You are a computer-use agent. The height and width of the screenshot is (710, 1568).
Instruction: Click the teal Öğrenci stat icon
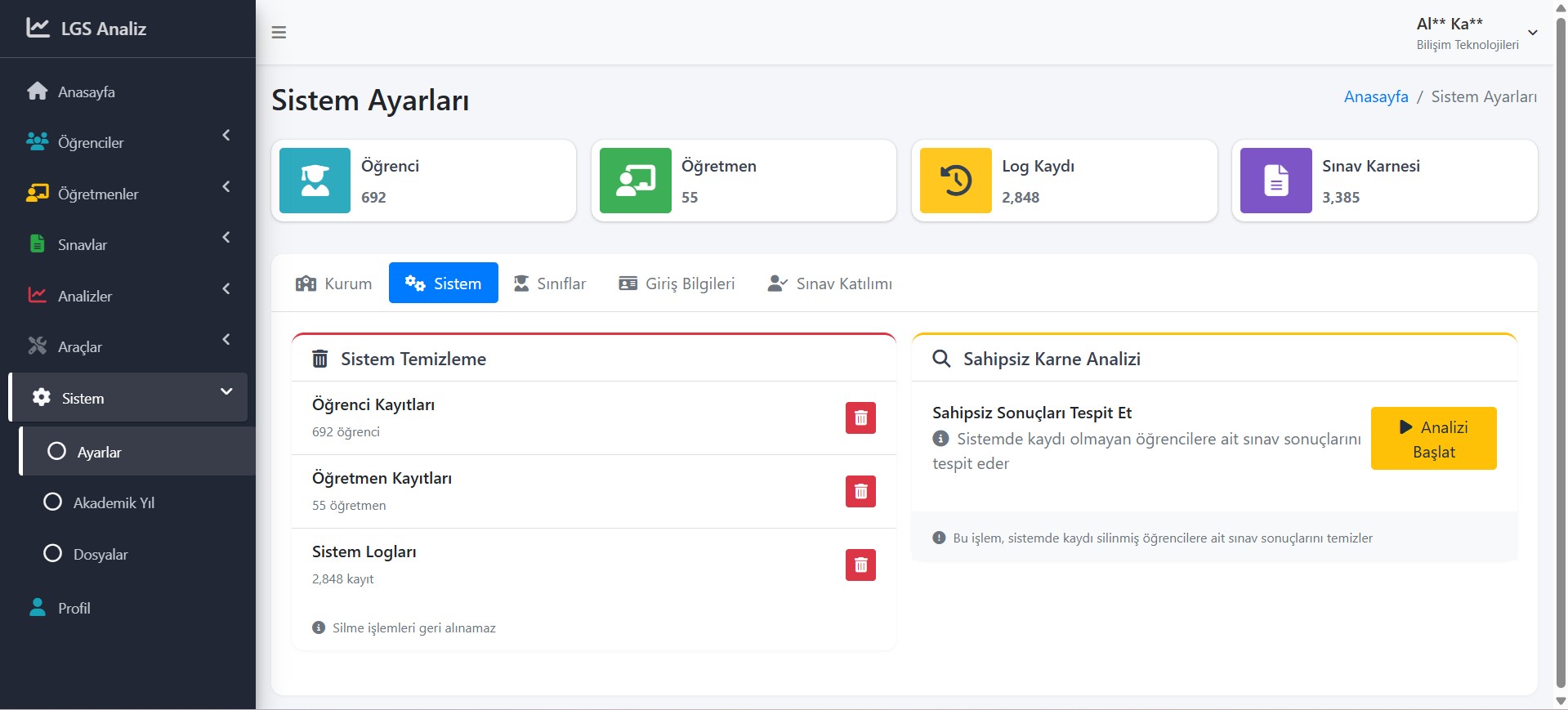[315, 181]
